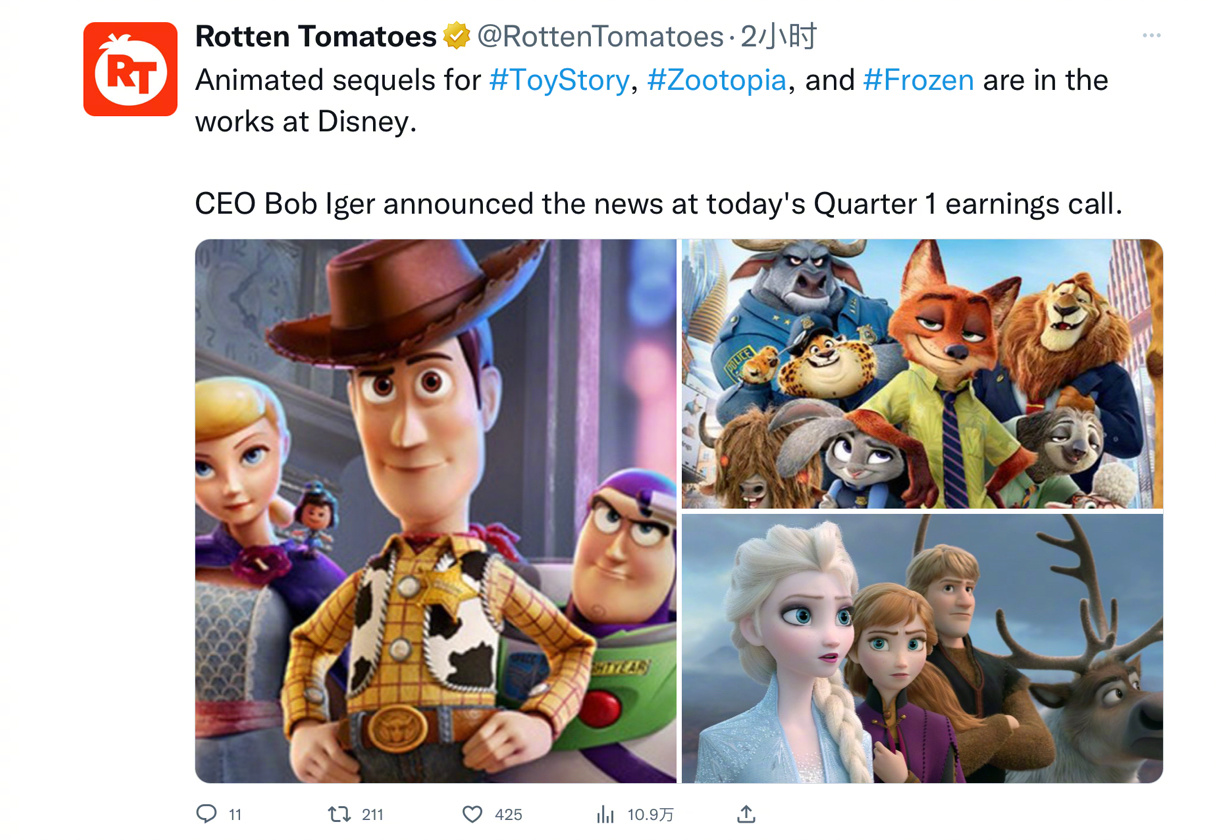
Task: Open the #Zootopia hashtag link
Action: coord(716,80)
